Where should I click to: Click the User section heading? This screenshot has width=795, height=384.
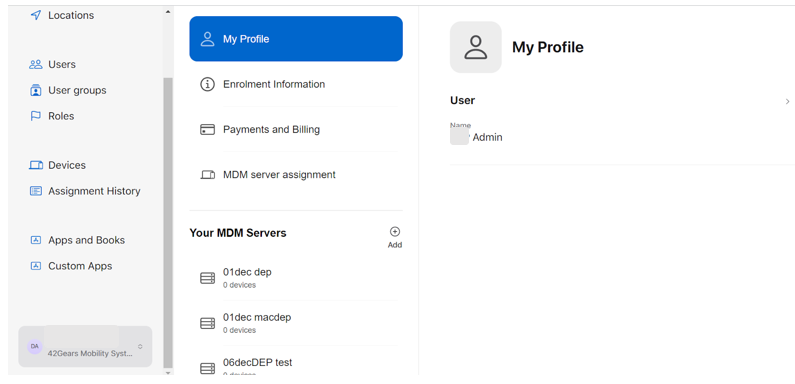462,100
